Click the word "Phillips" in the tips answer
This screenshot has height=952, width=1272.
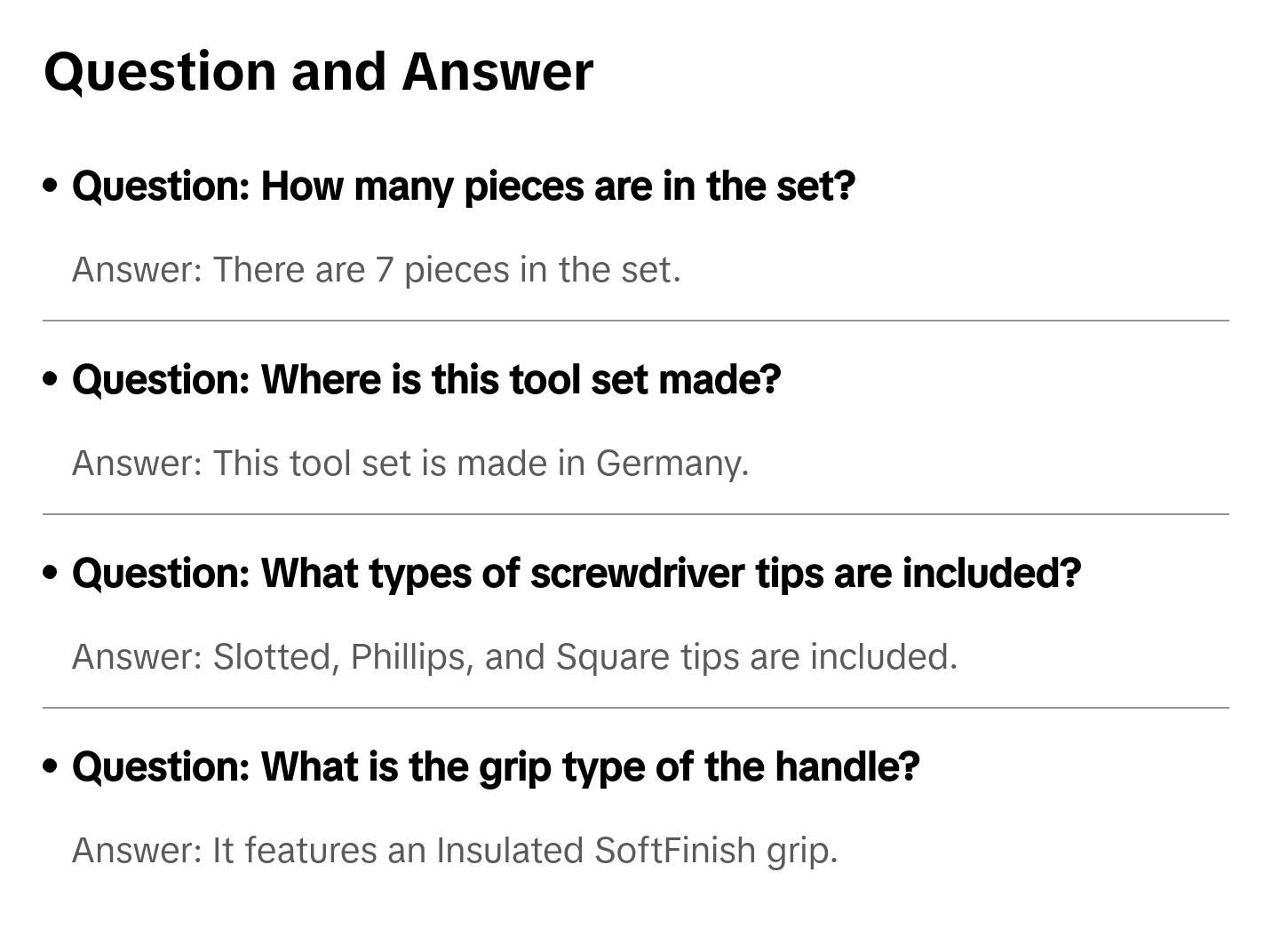(x=411, y=657)
